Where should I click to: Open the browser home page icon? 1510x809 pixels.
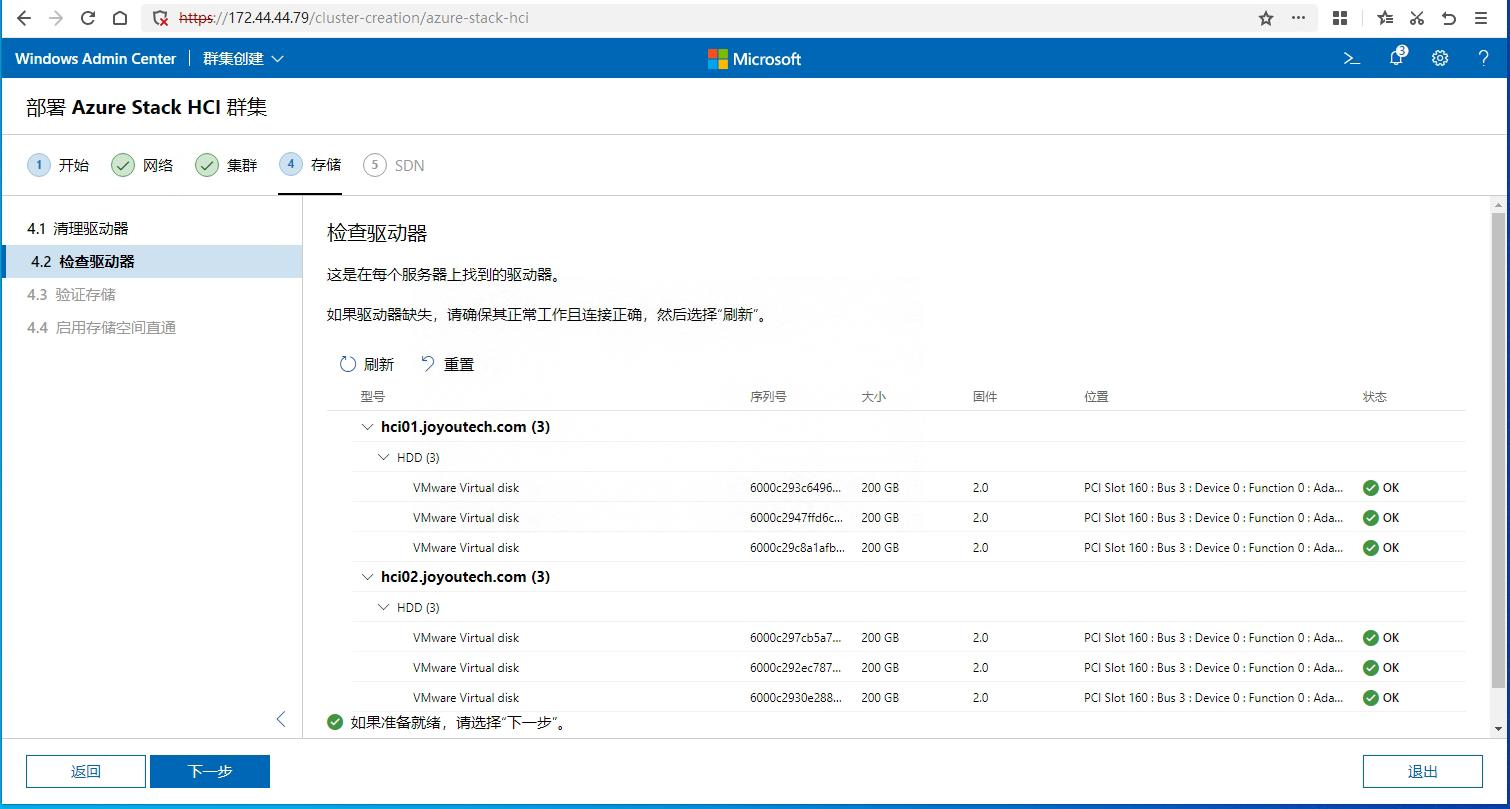pyautogui.click(x=120, y=18)
